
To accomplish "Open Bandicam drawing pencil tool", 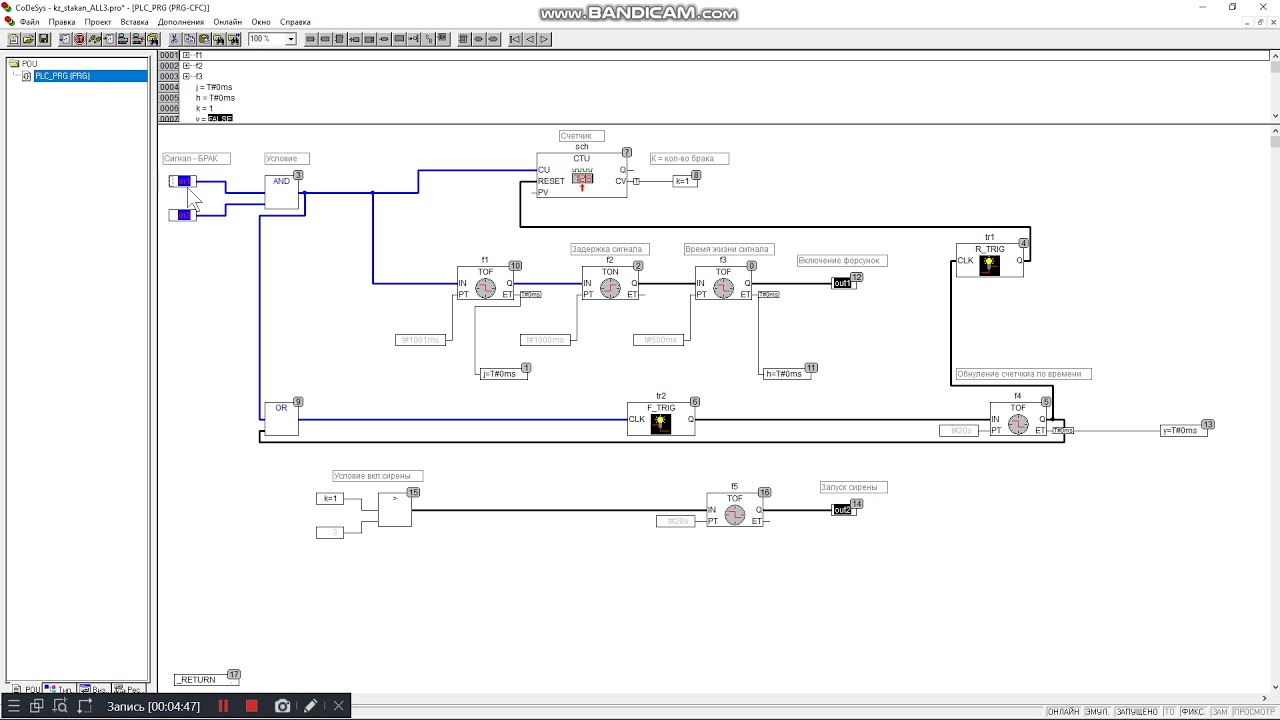I will (x=311, y=706).
